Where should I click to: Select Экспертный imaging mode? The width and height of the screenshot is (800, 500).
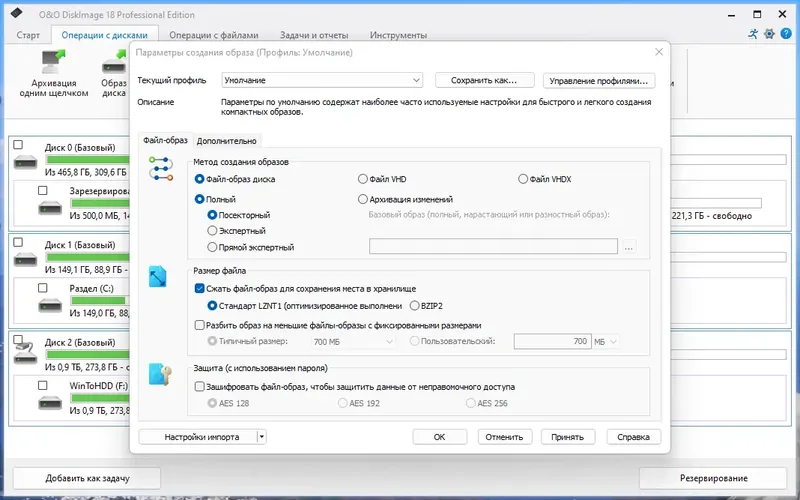coord(212,231)
